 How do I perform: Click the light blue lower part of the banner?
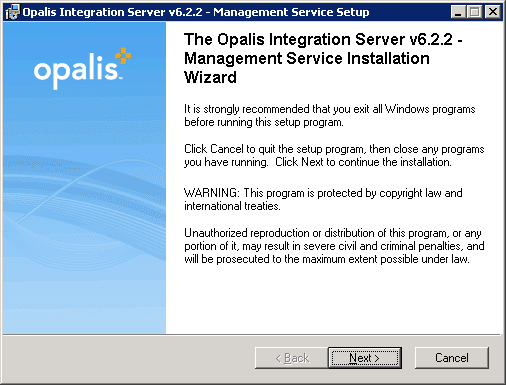(x=84, y=303)
